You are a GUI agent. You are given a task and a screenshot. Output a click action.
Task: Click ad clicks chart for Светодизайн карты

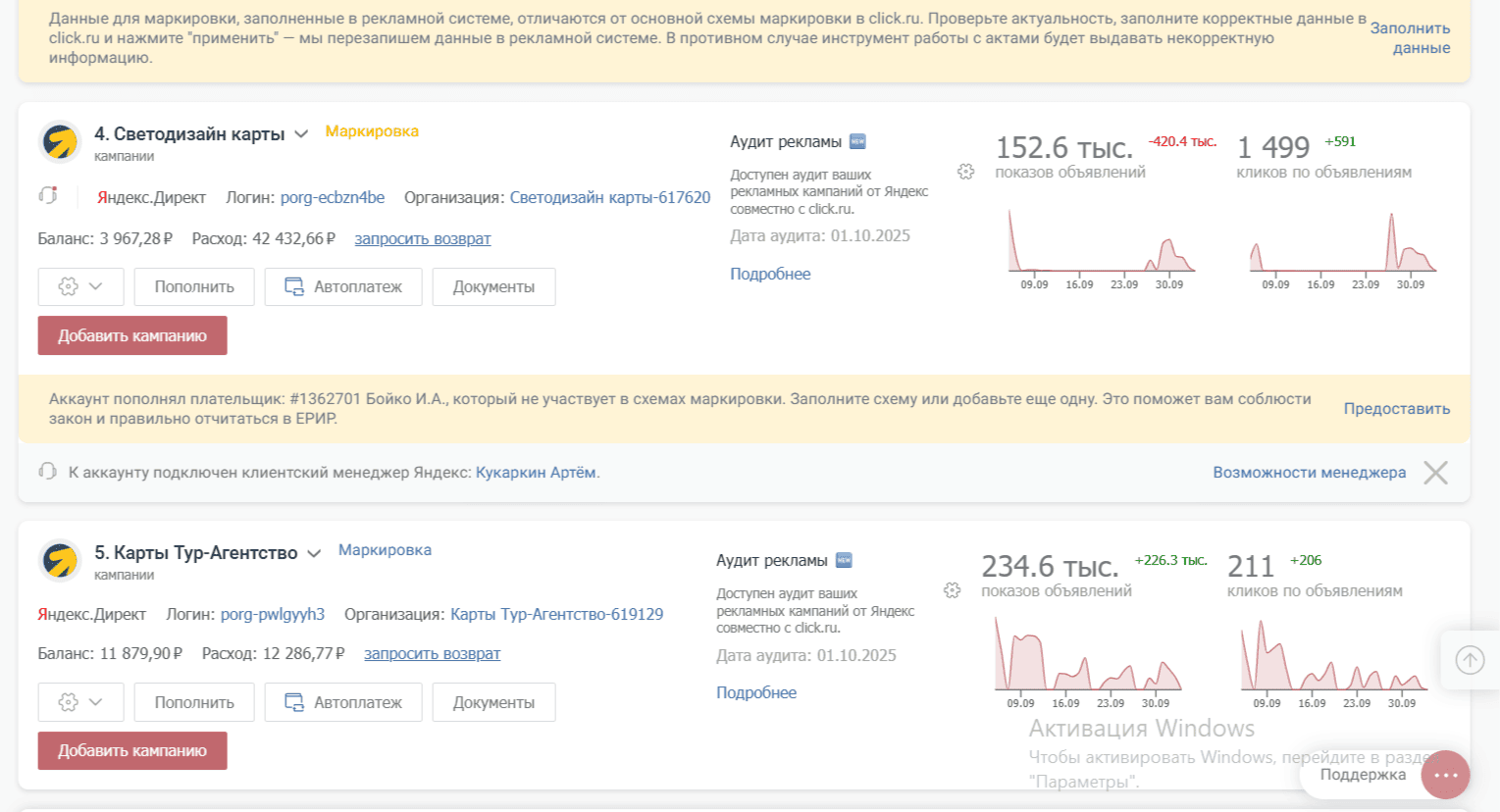pyautogui.click(x=1343, y=249)
